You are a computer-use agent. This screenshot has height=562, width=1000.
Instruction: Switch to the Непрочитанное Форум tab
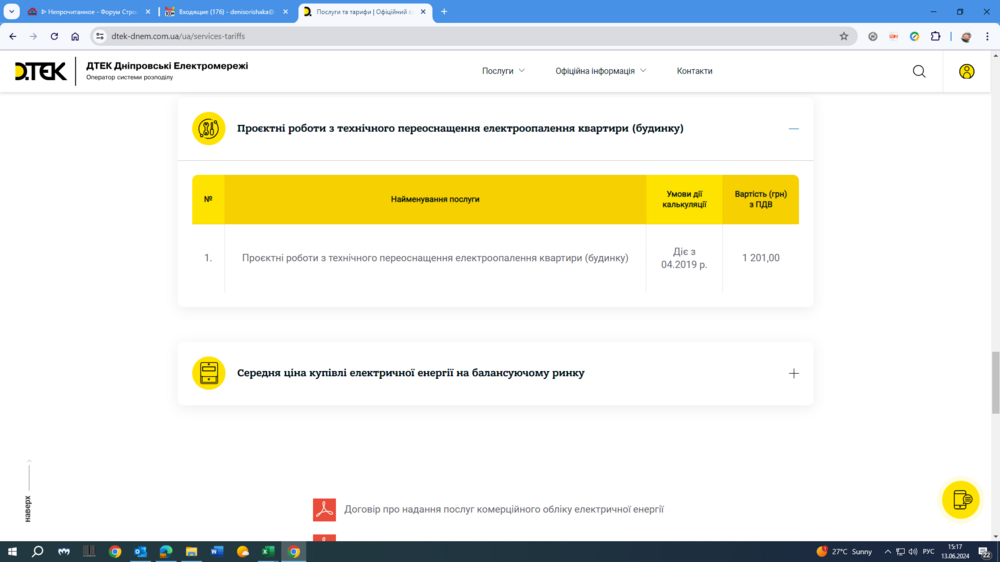[89, 11]
